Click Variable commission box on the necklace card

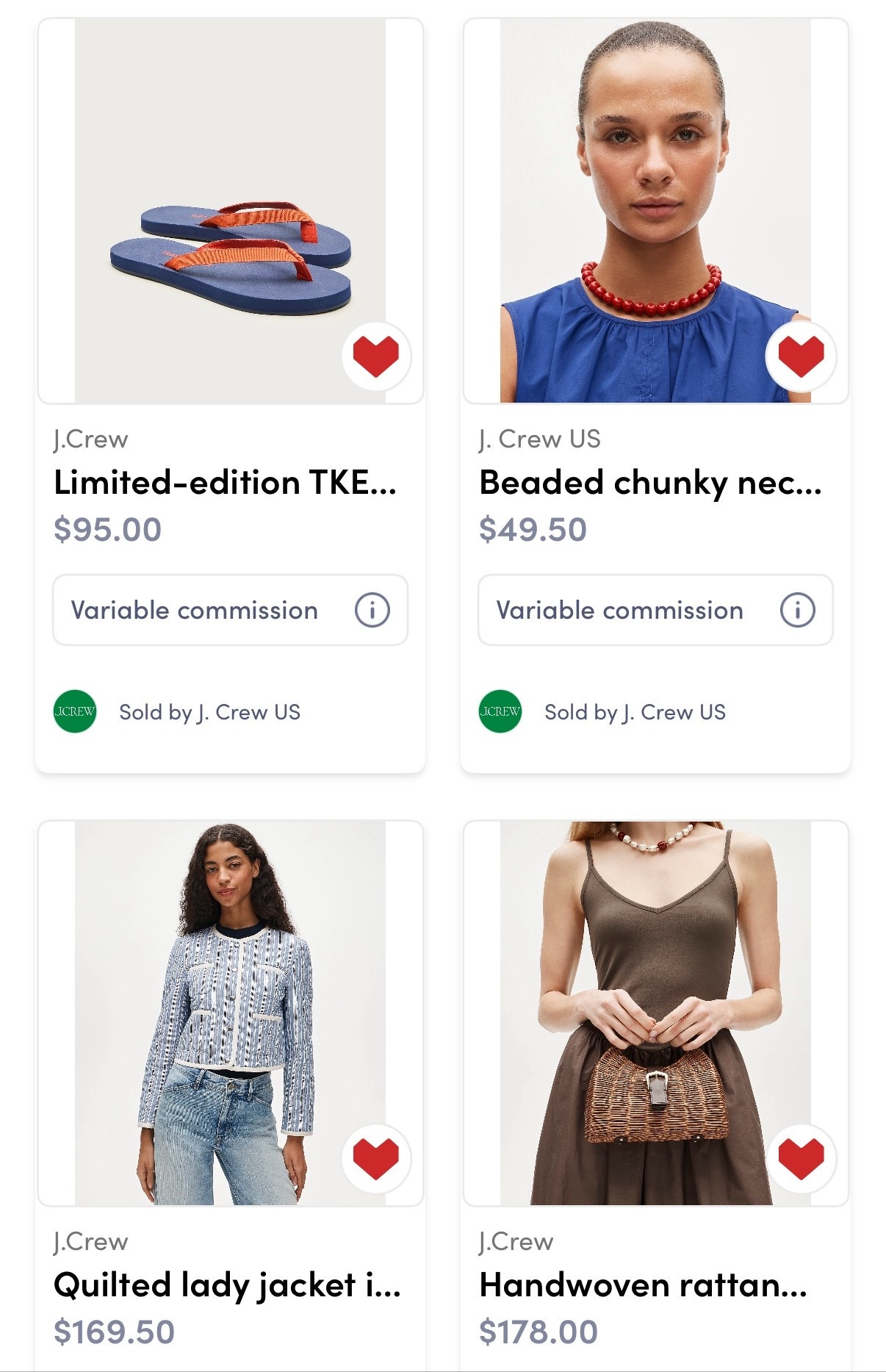(x=619, y=610)
